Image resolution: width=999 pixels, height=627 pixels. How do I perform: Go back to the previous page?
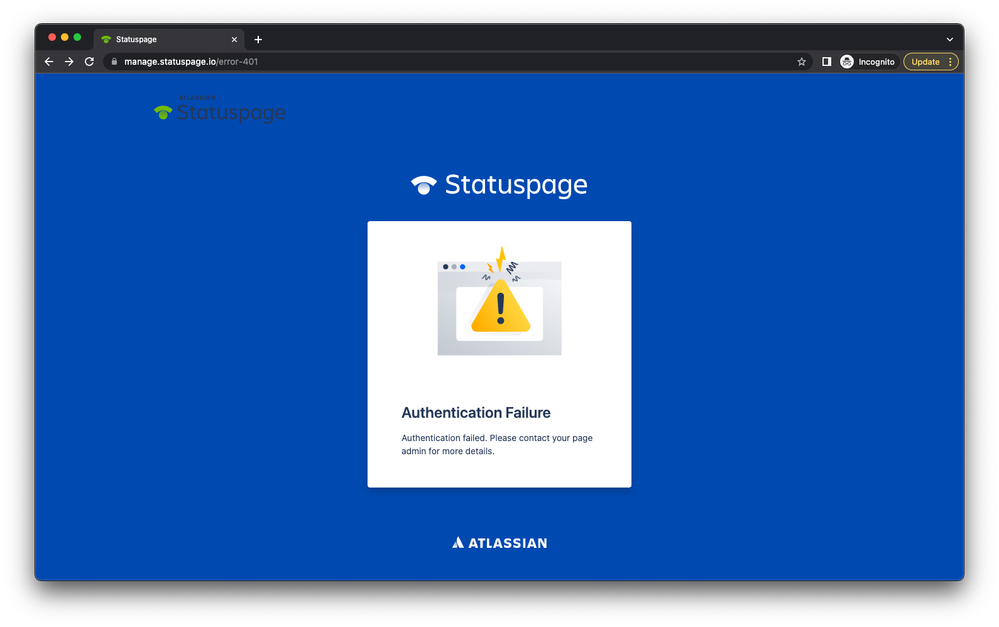(49, 62)
